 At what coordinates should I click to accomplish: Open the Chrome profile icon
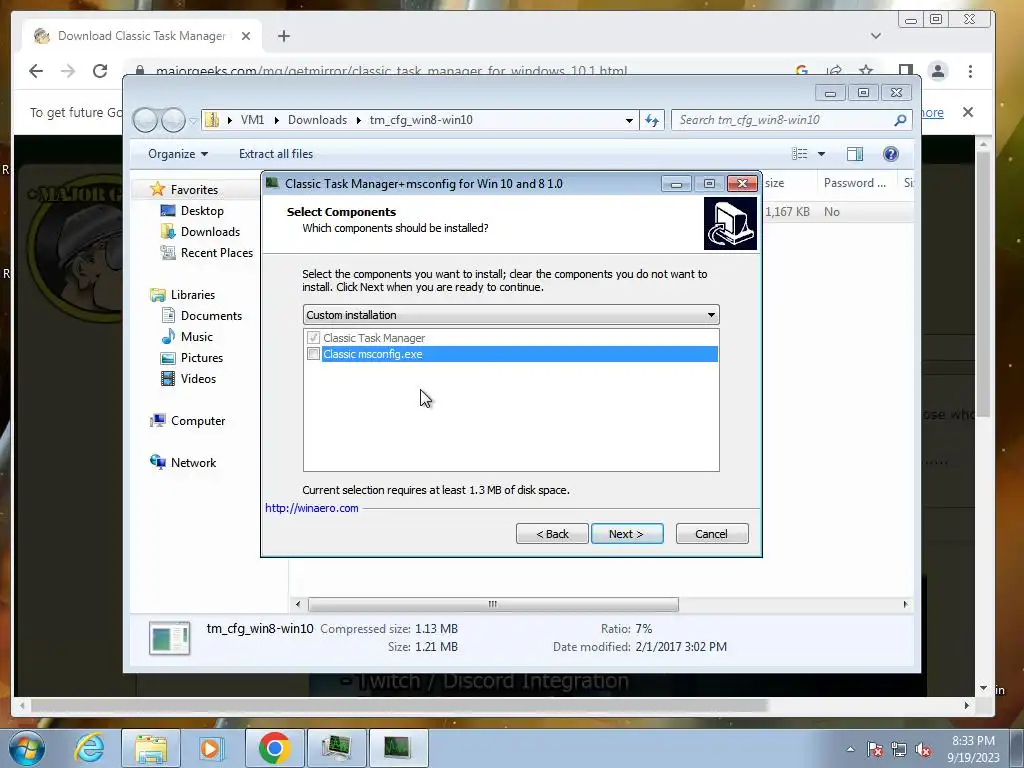coord(938,71)
